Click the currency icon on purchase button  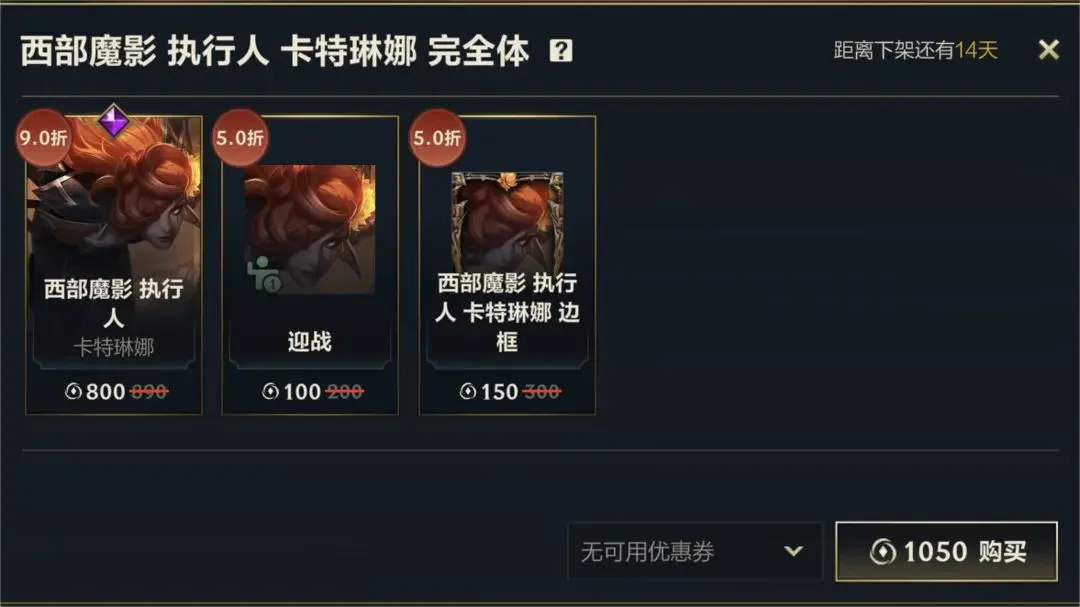883,552
